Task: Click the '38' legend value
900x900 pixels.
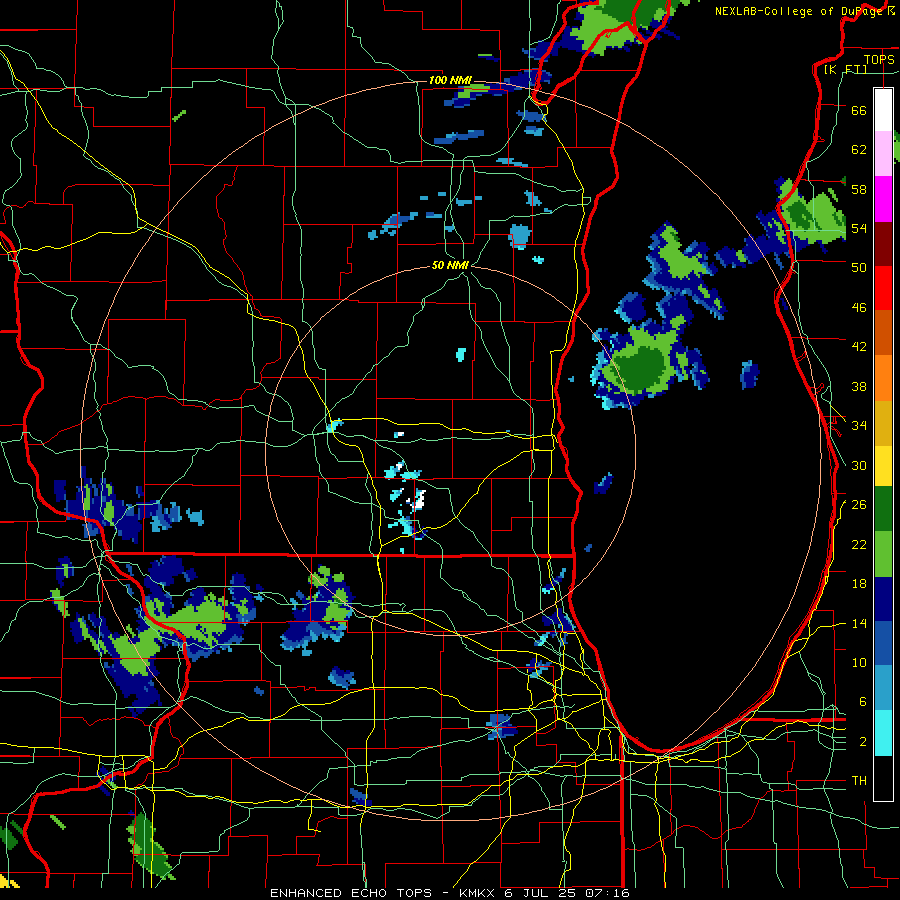Action: click(859, 386)
